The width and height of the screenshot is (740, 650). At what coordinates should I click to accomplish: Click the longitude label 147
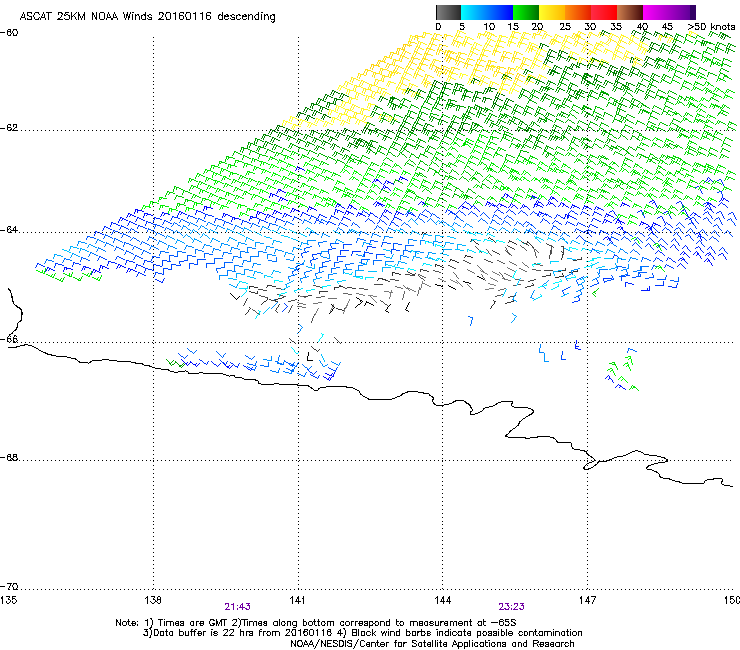click(x=588, y=600)
